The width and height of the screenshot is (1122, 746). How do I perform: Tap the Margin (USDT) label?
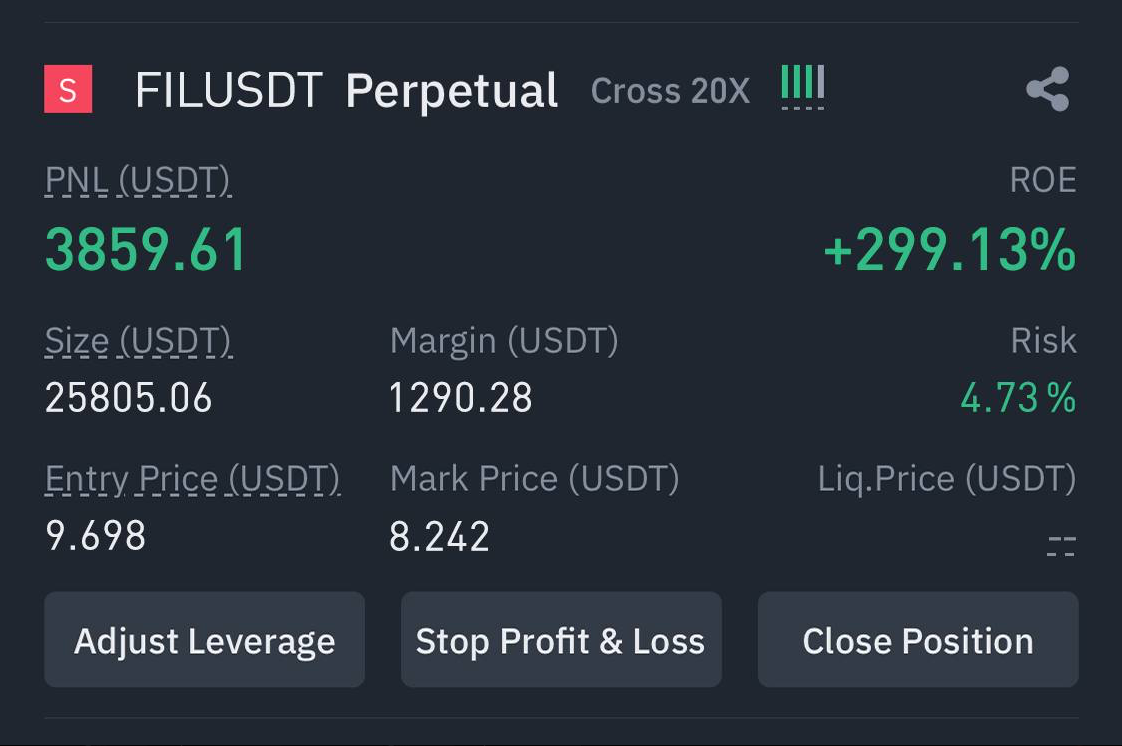click(x=504, y=341)
